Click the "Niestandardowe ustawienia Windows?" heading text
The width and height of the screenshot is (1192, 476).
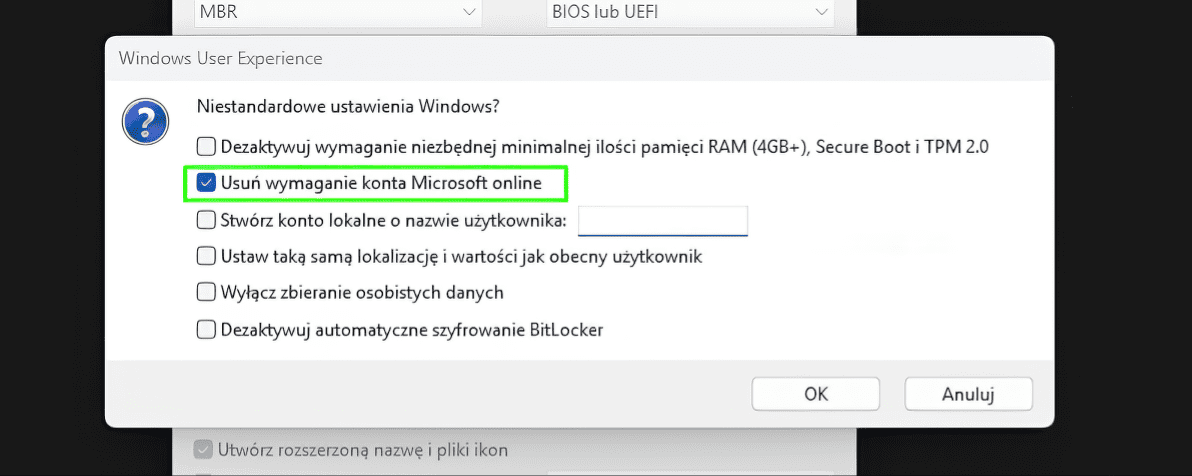[348, 106]
